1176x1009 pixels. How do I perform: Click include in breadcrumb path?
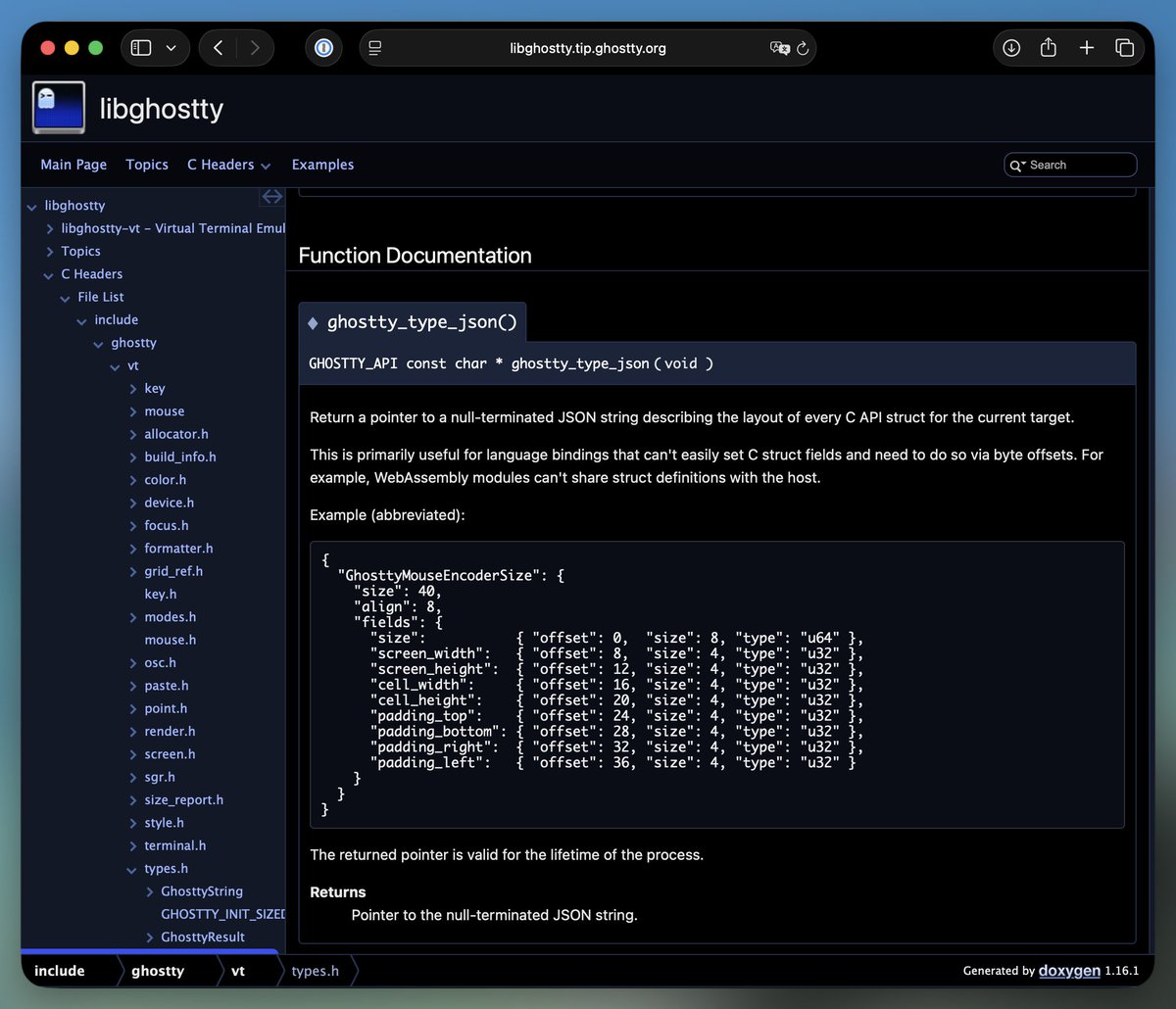[x=60, y=971]
